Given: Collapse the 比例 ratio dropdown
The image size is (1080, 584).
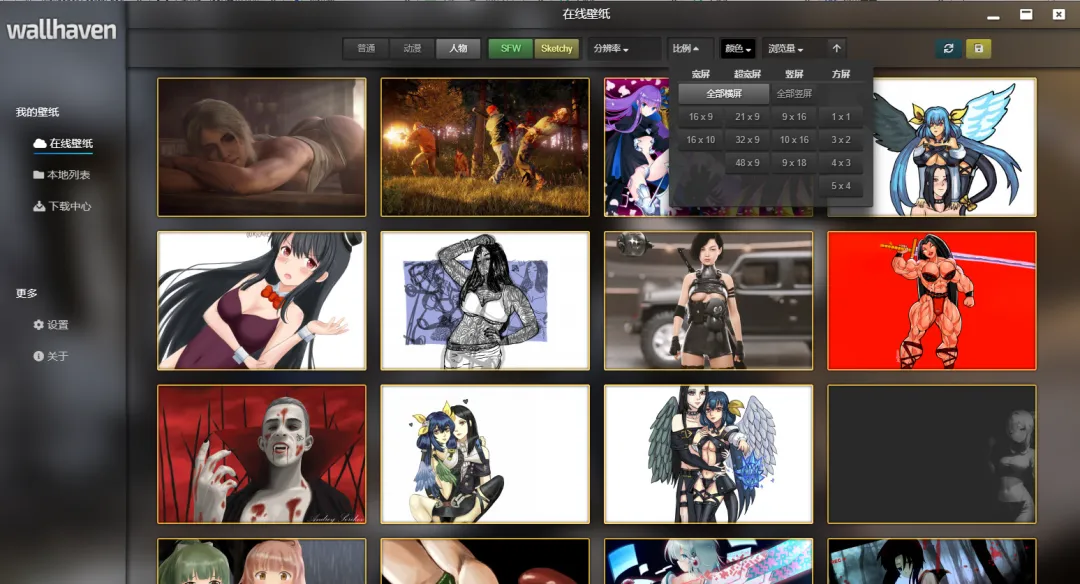Looking at the screenshot, I should pyautogui.click(x=686, y=48).
